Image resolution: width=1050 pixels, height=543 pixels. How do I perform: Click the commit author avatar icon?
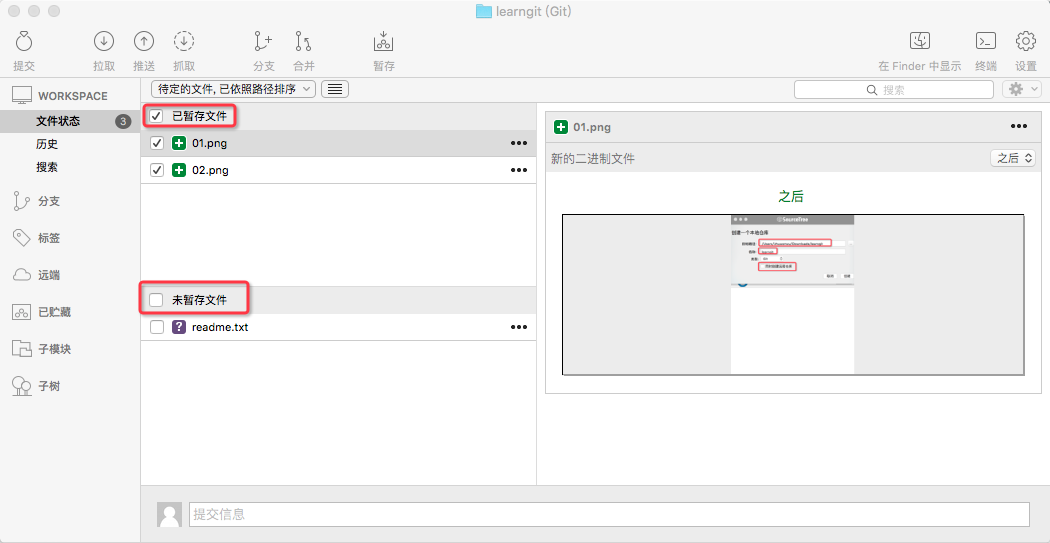[x=169, y=514]
